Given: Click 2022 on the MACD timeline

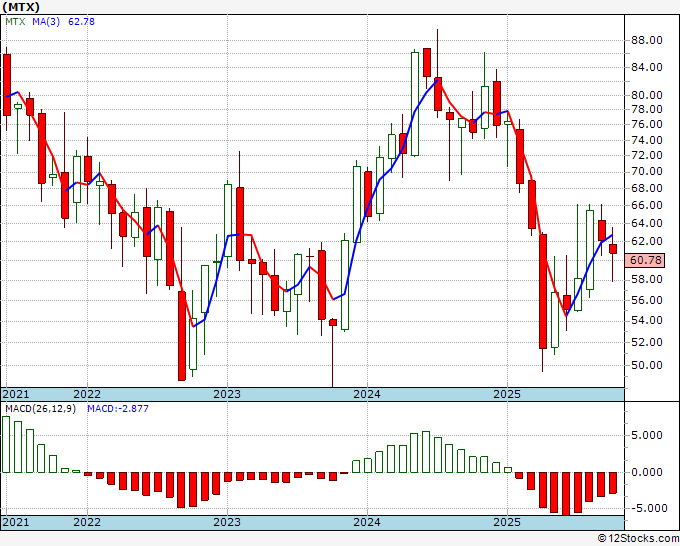Looking at the screenshot, I should 87,522.
